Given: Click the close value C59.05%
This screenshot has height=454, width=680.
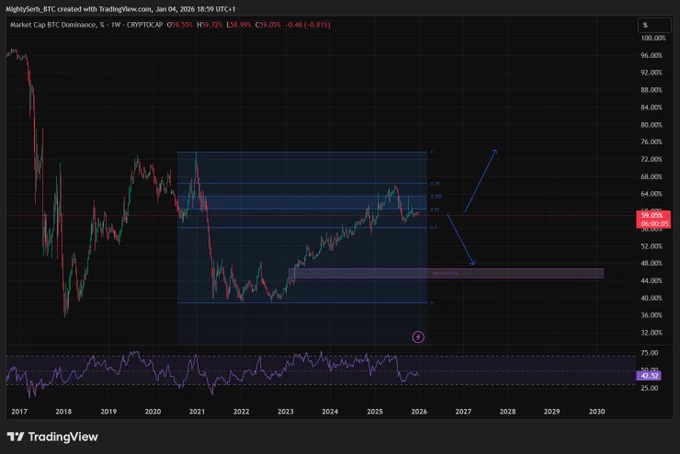Looking at the screenshot, I should click(x=268, y=25).
